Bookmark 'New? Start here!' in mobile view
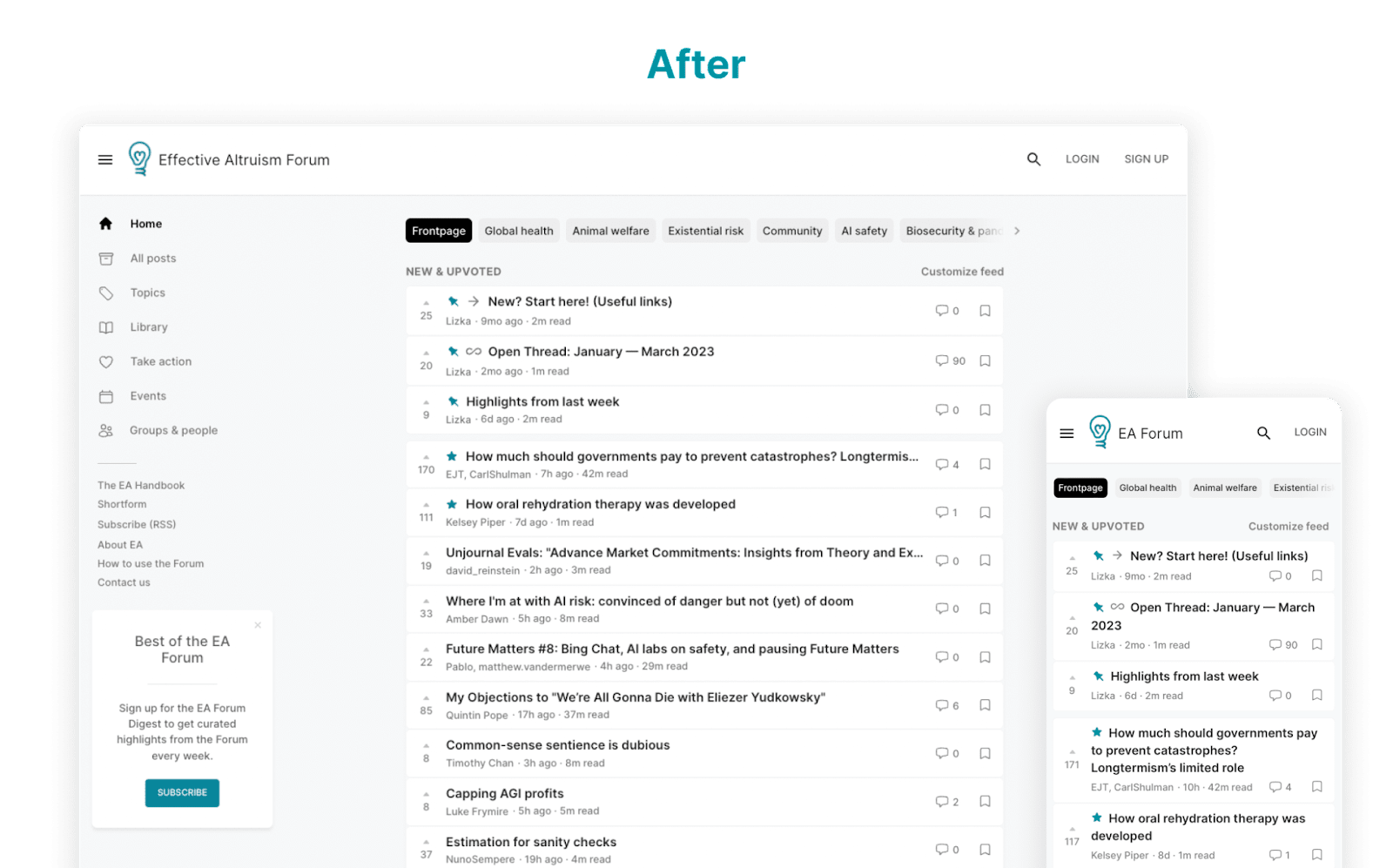The height and width of the screenshot is (868, 1393). point(1316,575)
